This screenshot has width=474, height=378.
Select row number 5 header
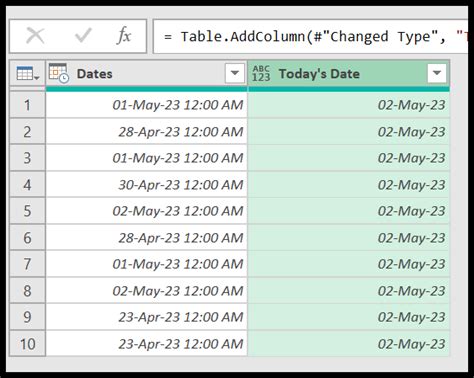pos(27,211)
